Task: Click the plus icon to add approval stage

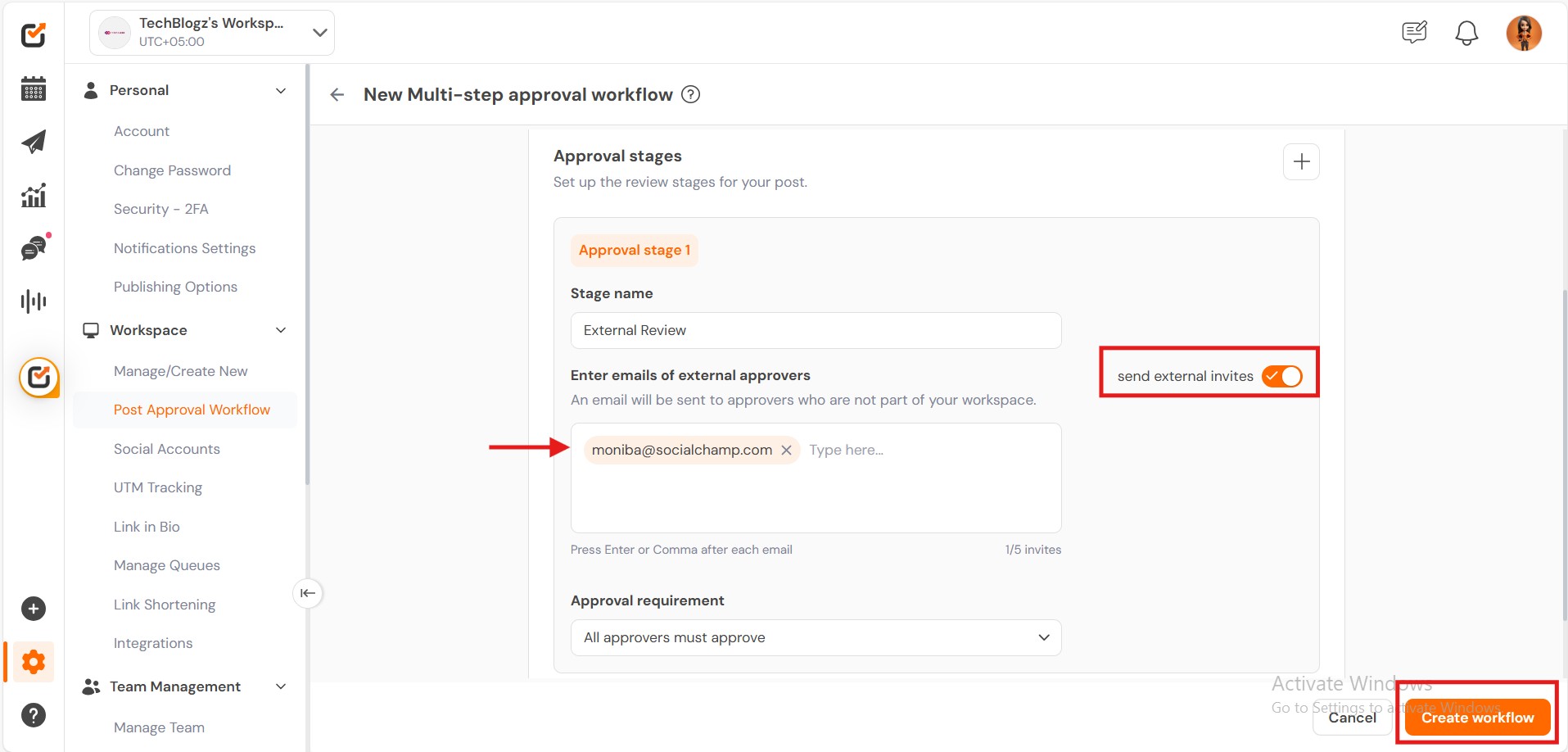Action: click(1301, 162)
